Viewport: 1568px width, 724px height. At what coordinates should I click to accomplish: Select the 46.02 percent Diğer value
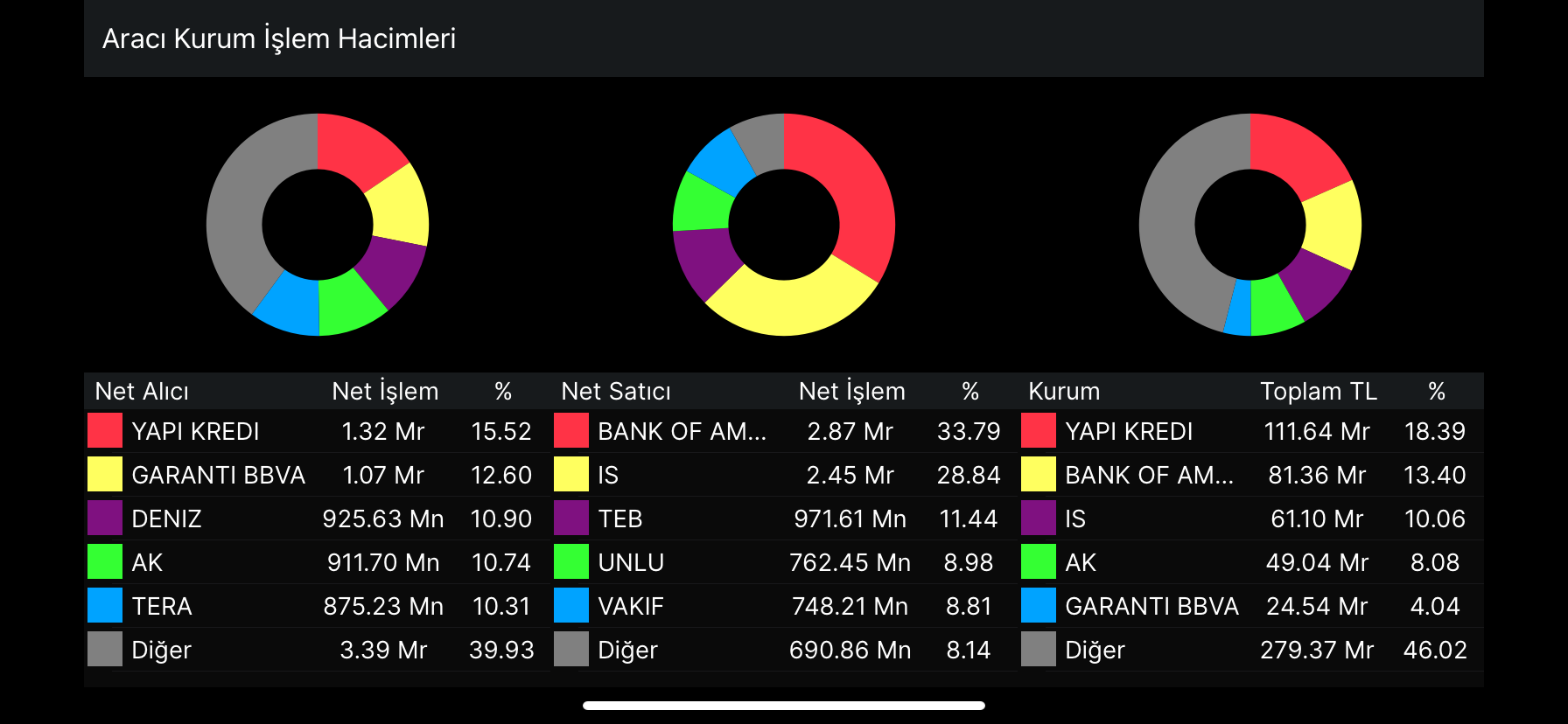[x=1435, y=650]
